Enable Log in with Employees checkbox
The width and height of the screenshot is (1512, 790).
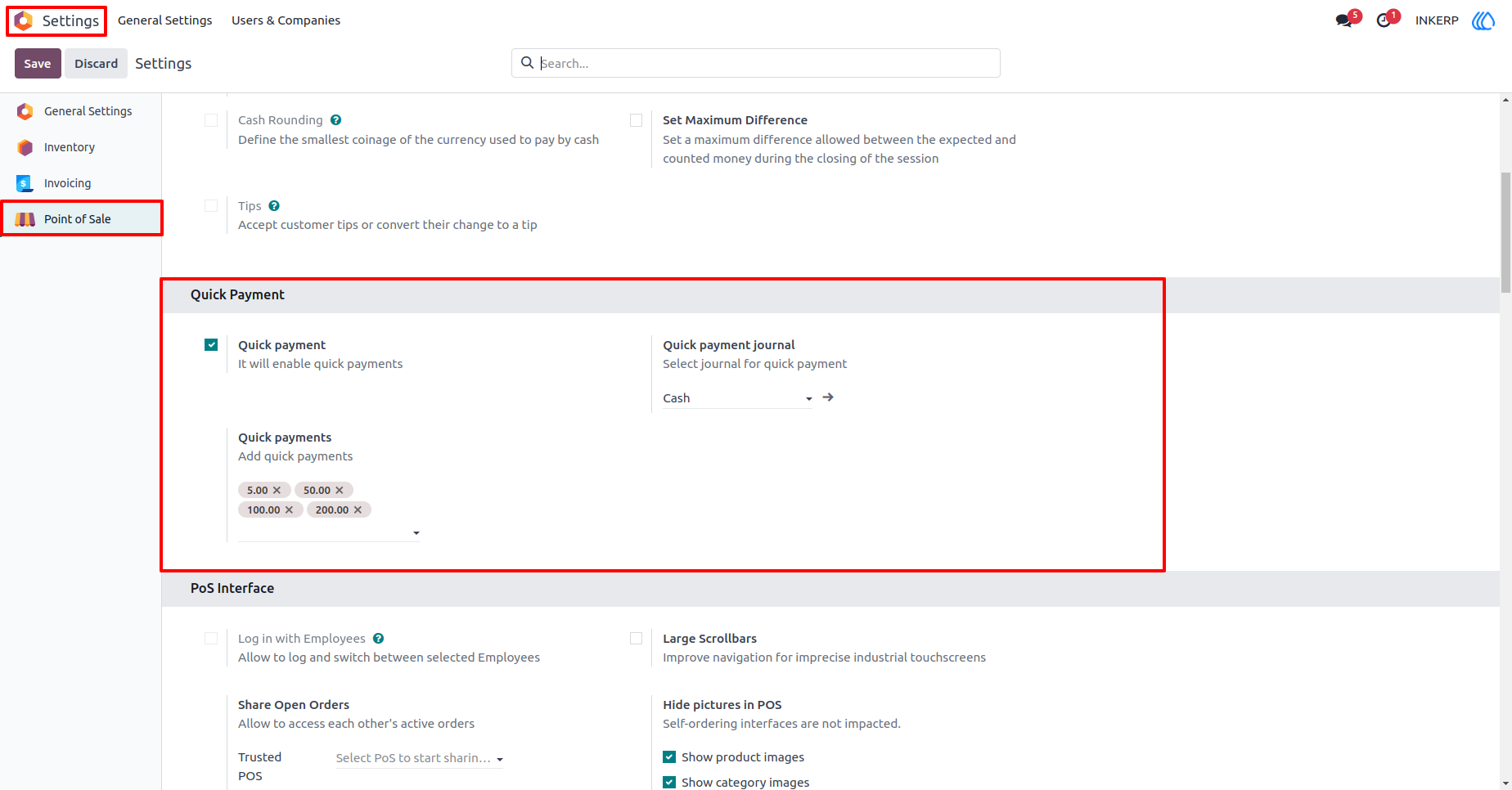click(211, 639)
